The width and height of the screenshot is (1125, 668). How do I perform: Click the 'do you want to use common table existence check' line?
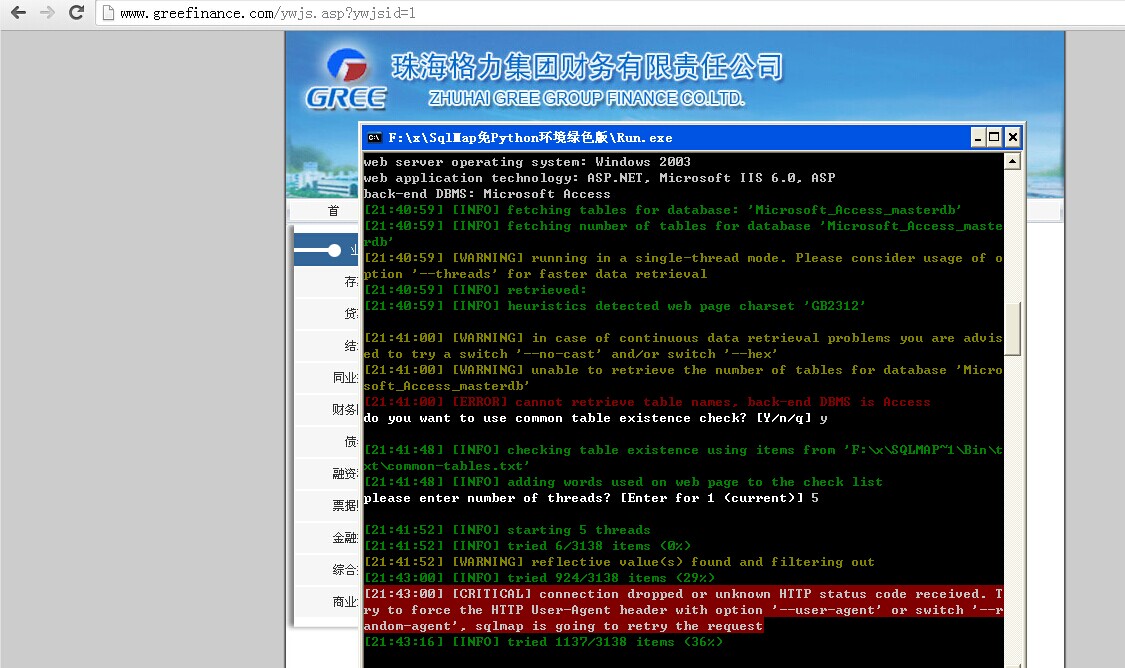point(596,418)
